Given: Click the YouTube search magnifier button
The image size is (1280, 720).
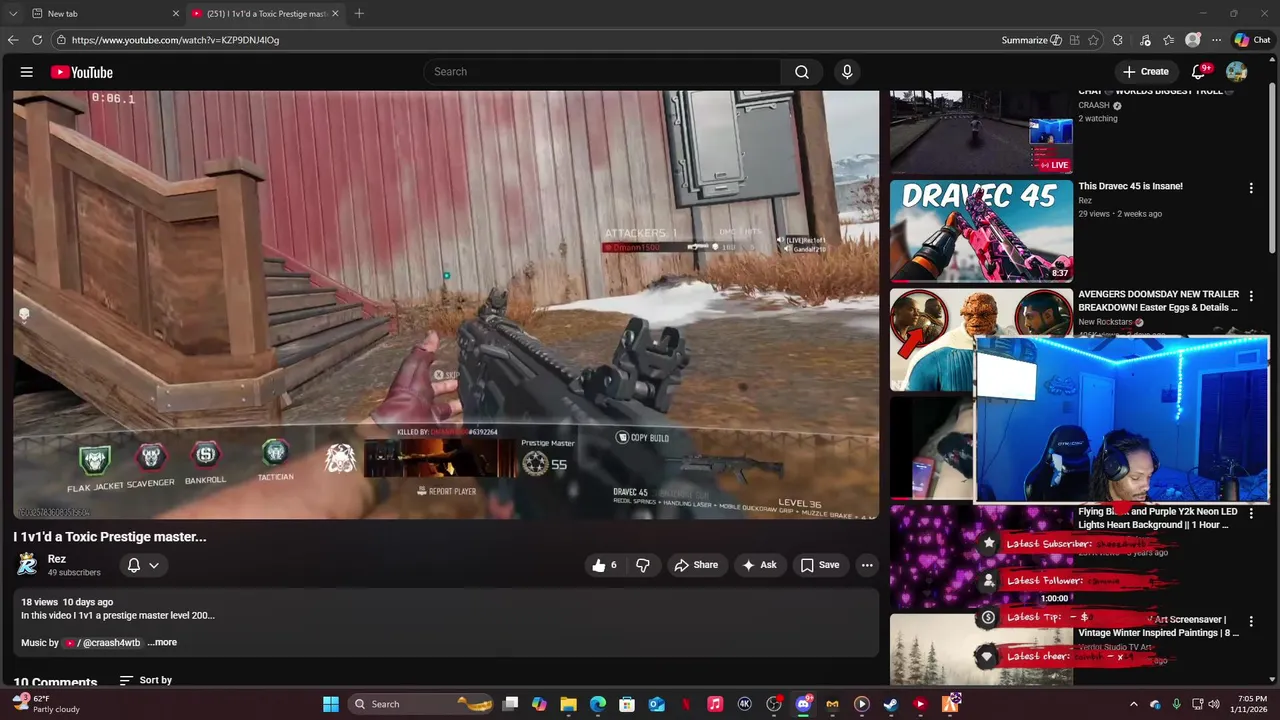Looking at the screenshot, I should coord(801,72).
